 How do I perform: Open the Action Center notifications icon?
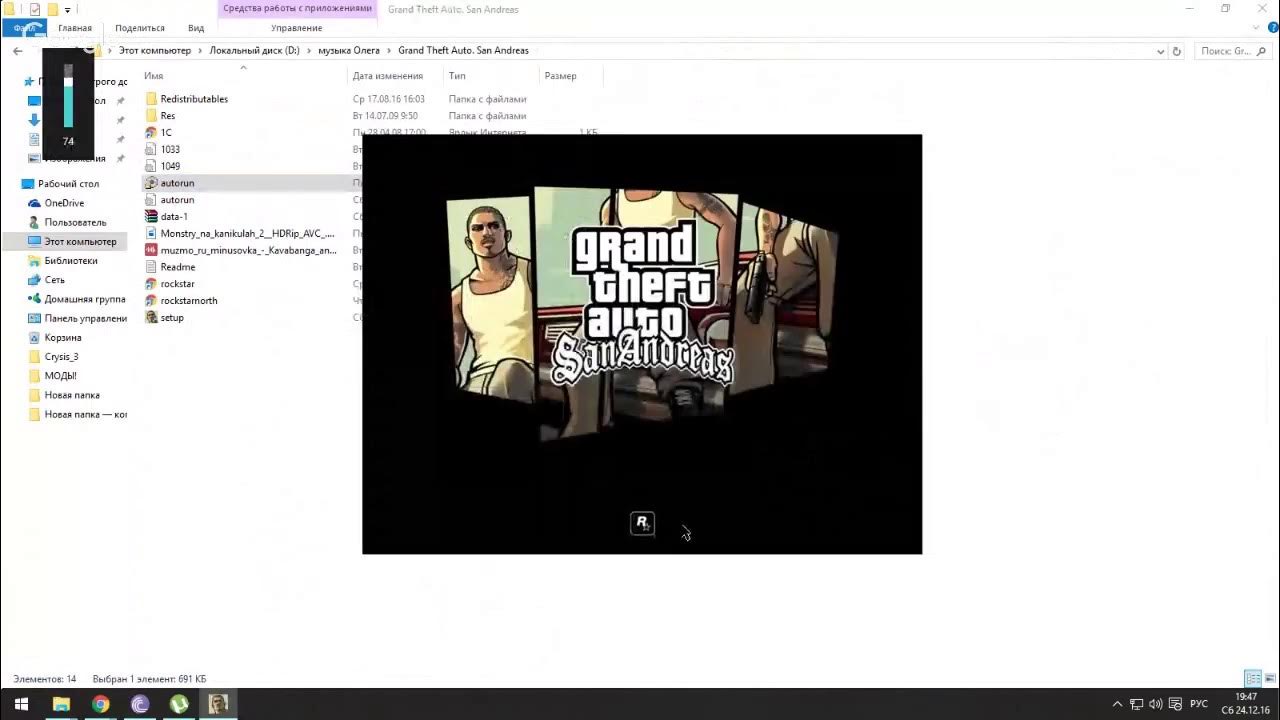click(x=1176, y=704)
